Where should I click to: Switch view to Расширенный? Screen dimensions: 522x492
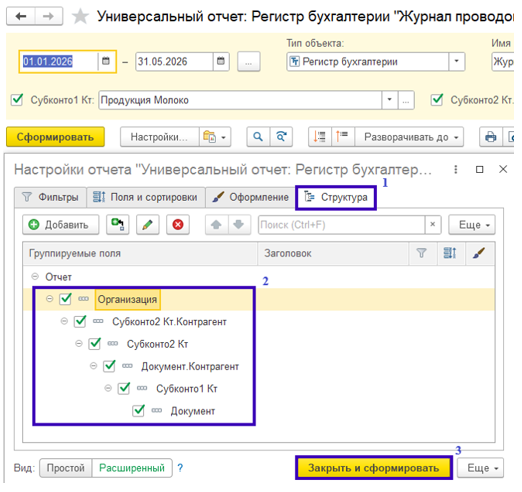(x=132, y=468)
